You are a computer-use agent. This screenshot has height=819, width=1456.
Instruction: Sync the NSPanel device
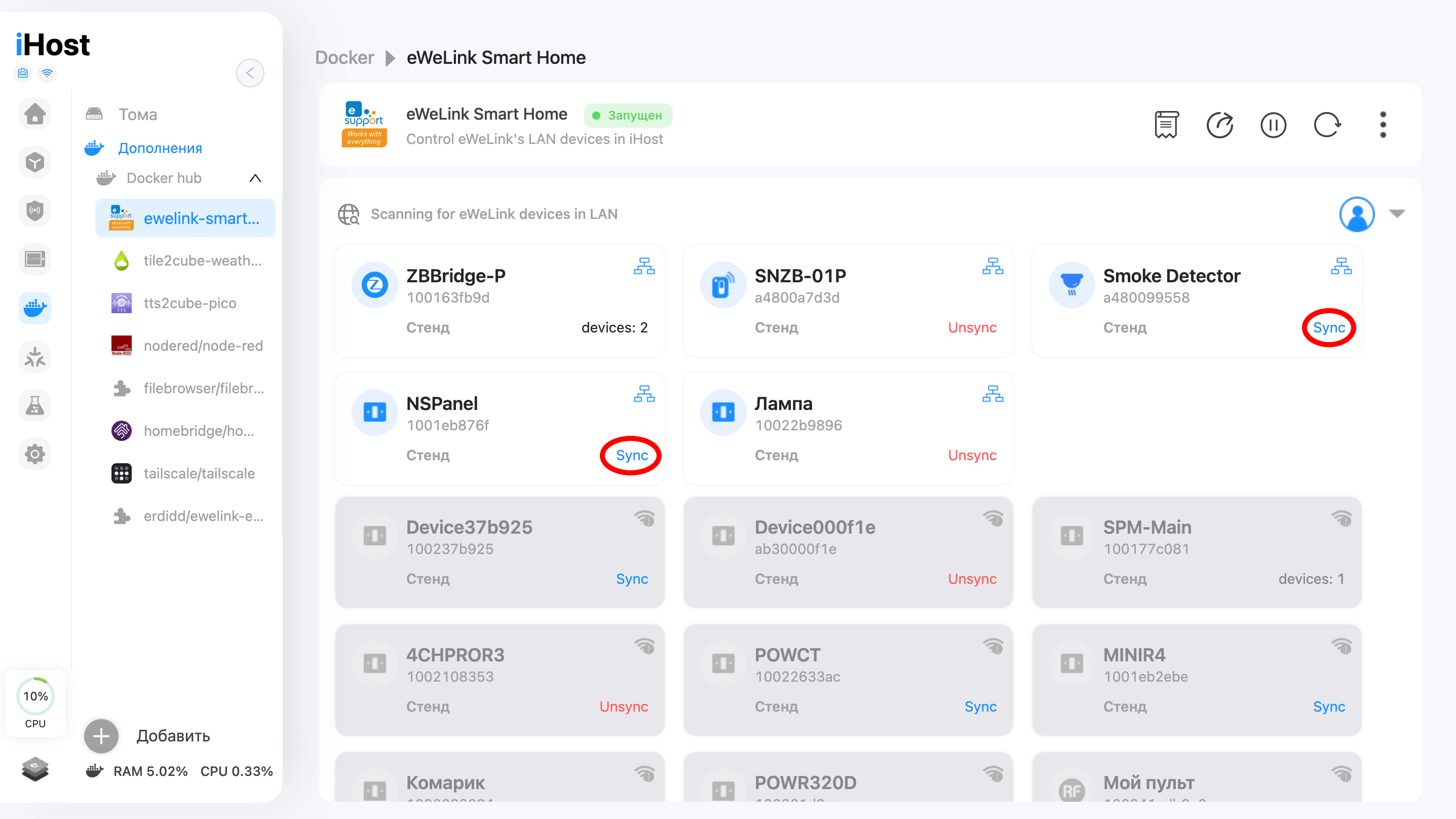pos(632,455)
